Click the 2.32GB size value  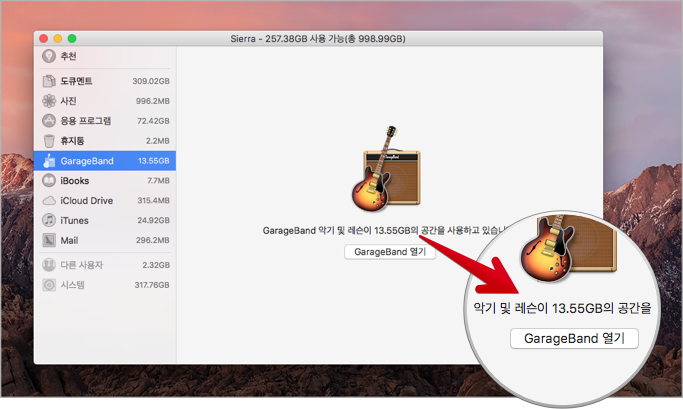[156, 265]
